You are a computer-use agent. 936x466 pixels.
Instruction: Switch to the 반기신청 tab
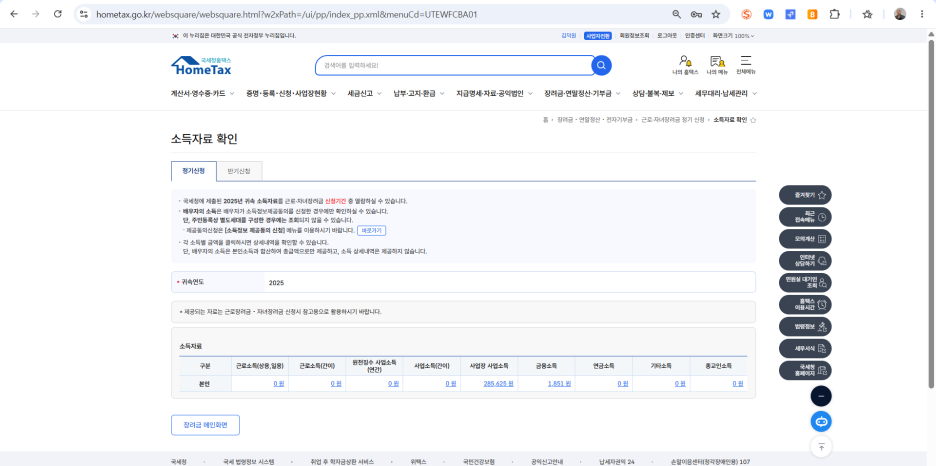pyautogui.click(x=239, y=171)
